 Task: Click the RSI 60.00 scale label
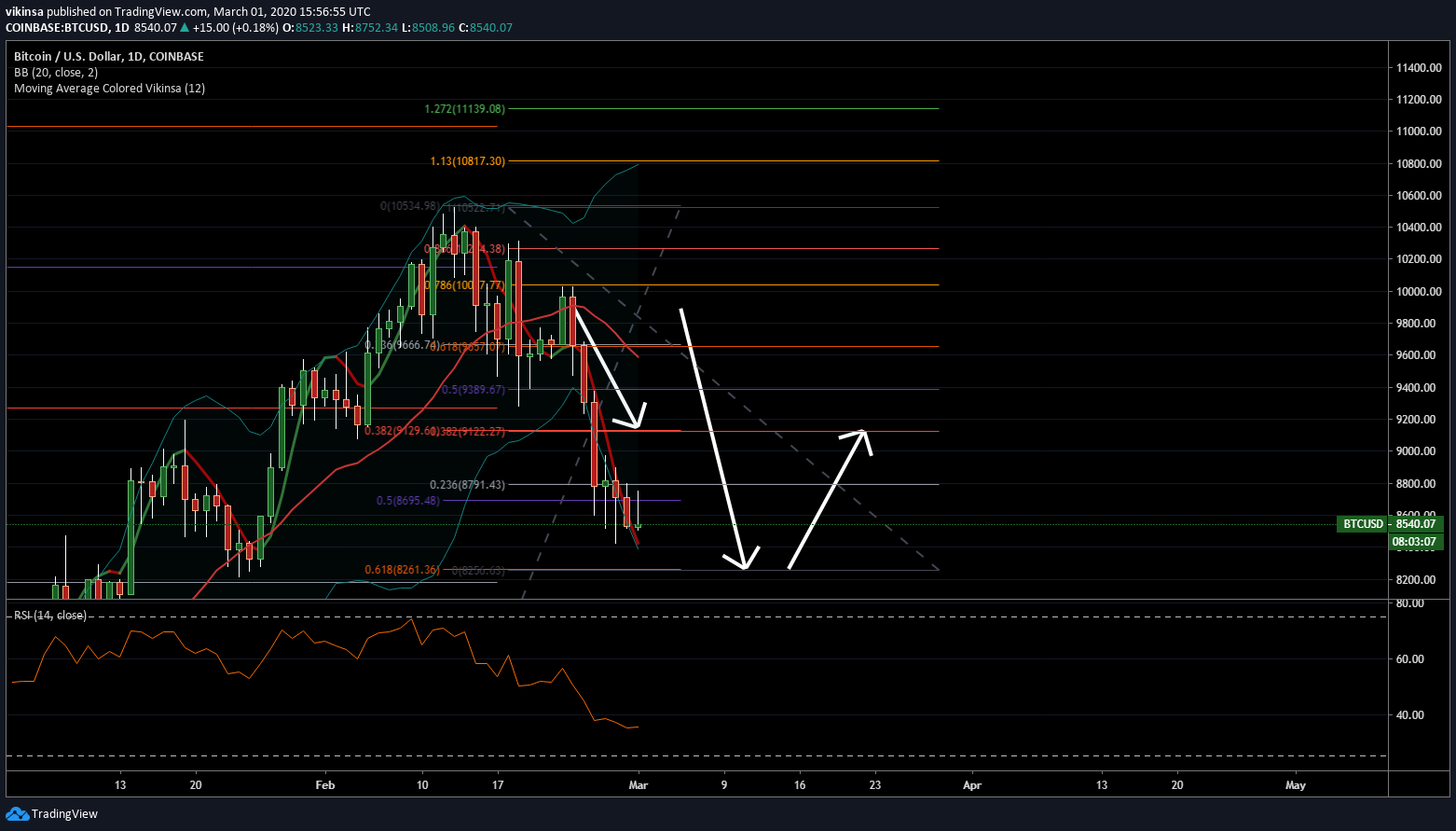[1410, 659]
